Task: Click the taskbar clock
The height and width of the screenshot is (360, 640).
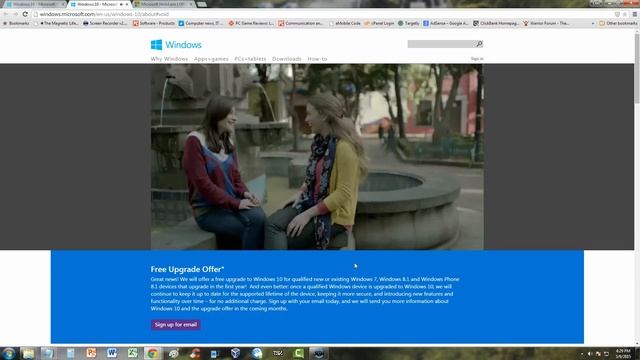Action: click(x=623, y=353)
